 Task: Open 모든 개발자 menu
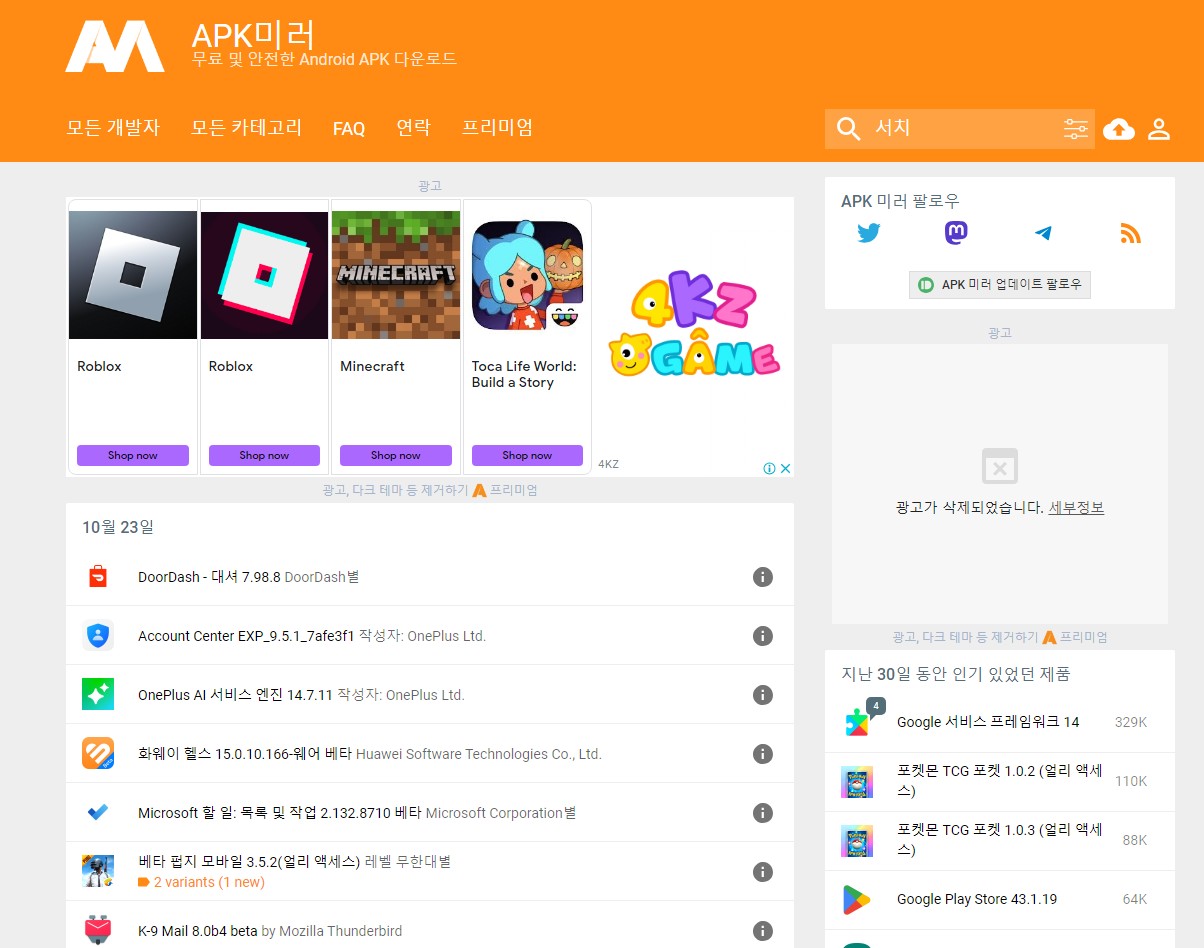113,128
